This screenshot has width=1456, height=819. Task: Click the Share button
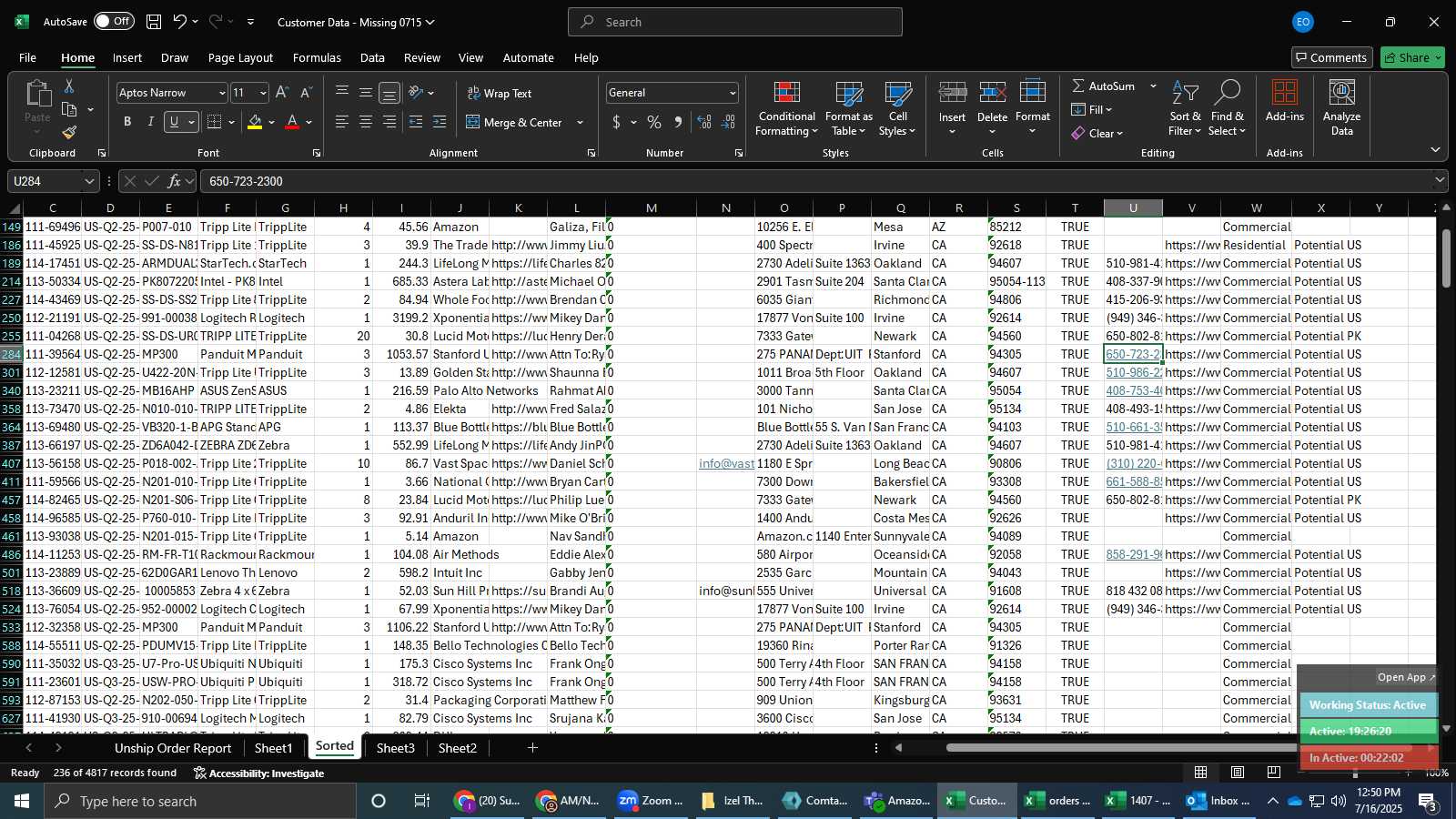pyautogui.click(x=1412, y=57)
